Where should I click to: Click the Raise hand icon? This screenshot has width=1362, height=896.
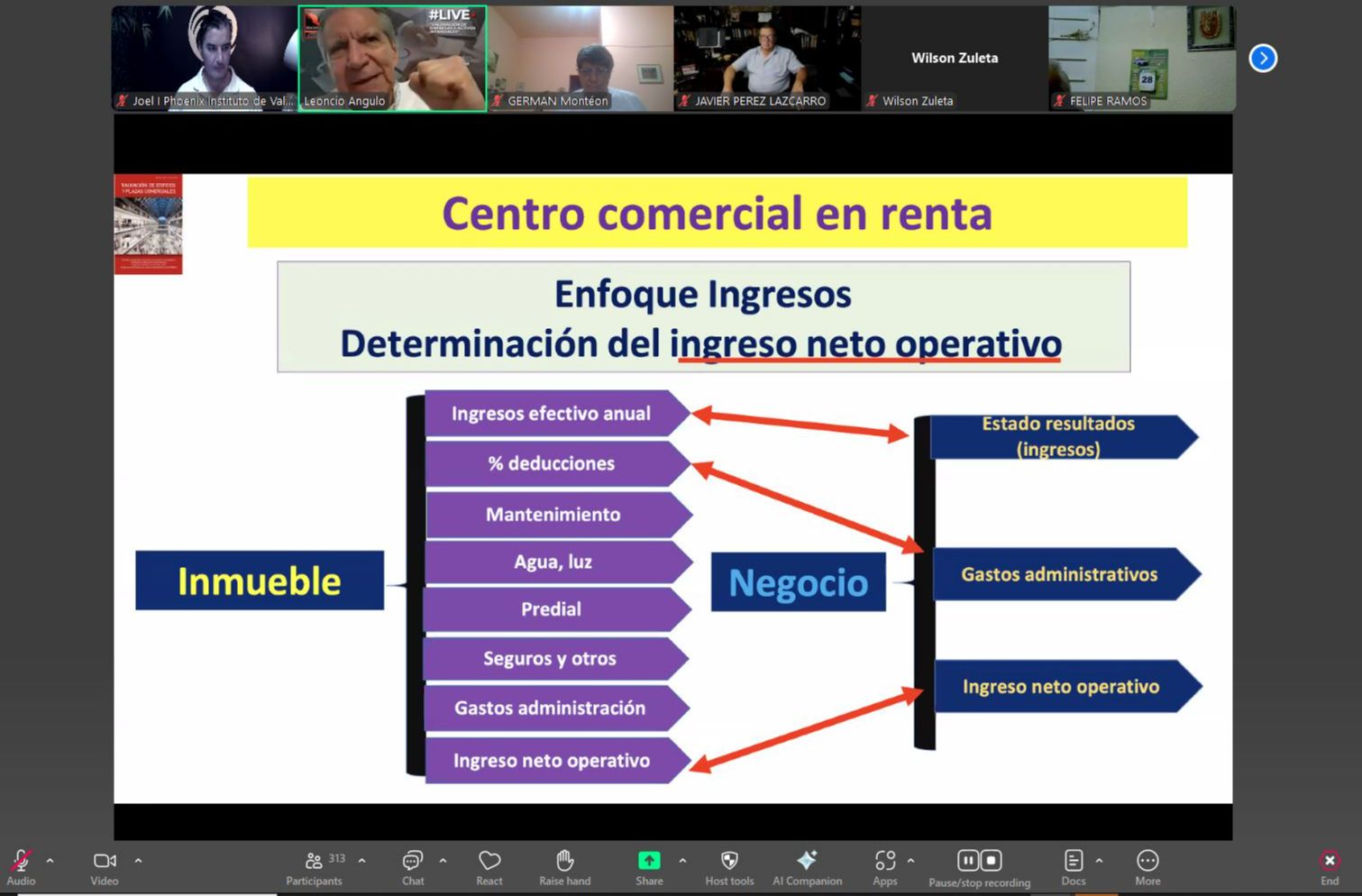tap(565, 861)
